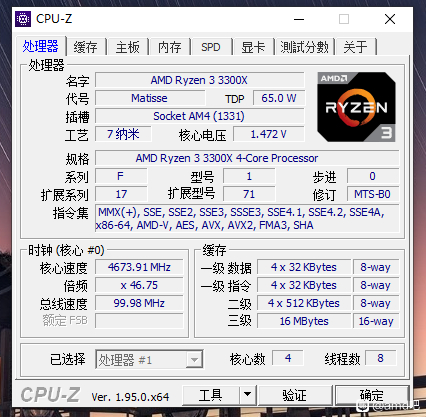Click the core speed value 4673.91 MHz
Image resolution: width=426 pixels, height=417 pixels.
tap(139, 267)
